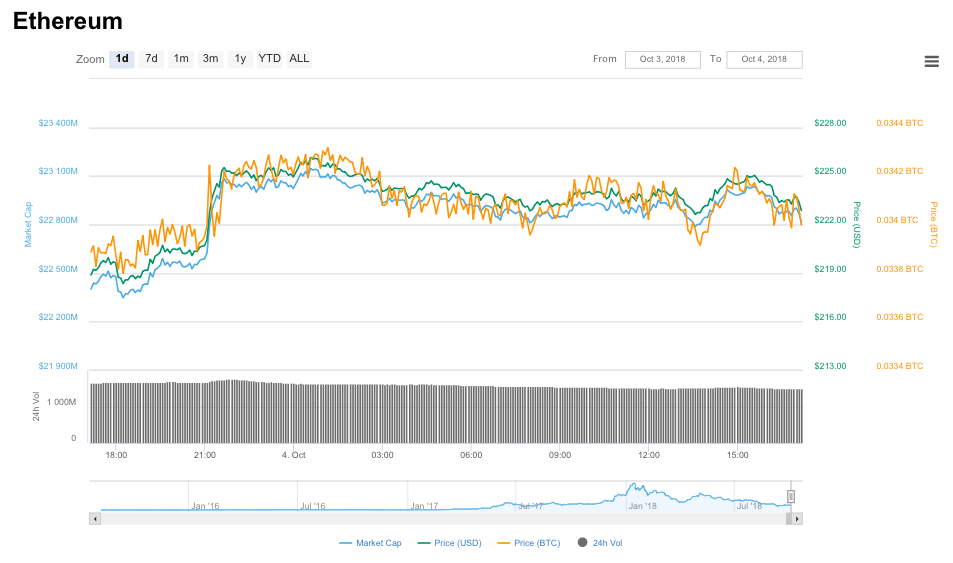This screenshot has height=563, width=953.
Task: Click the 0.034 BTC axis label
Action: 897,220
